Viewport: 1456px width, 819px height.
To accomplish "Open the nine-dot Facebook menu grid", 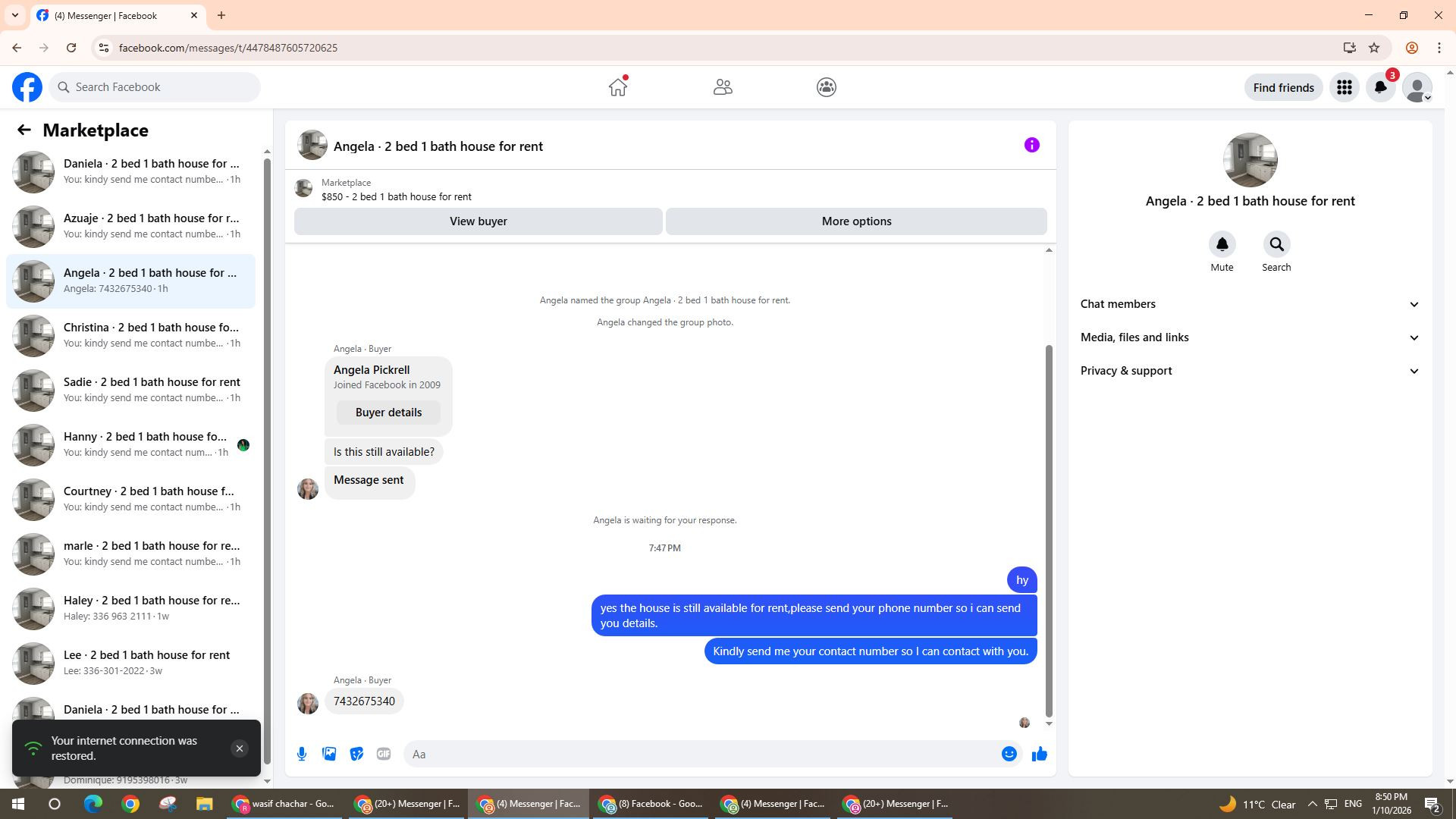I will (x=1344, y=87).
